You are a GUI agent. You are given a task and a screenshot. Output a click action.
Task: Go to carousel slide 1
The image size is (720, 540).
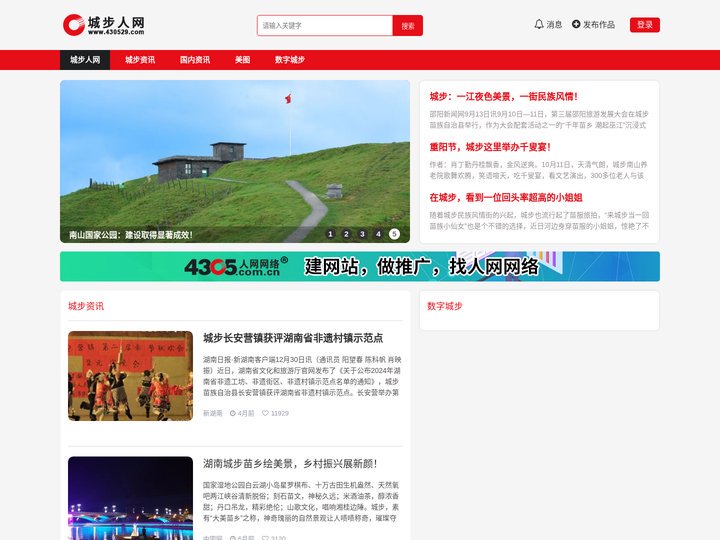330,234
